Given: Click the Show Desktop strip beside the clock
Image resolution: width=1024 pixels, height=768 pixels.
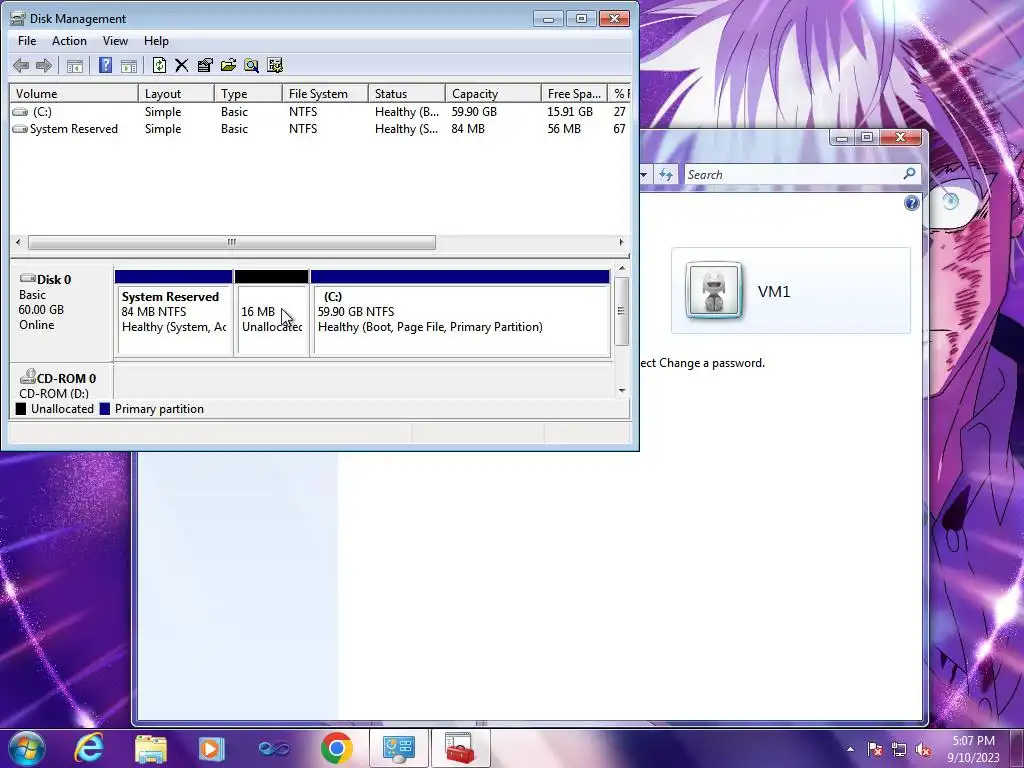Looking at the screenshot, I should [1018, 749].
